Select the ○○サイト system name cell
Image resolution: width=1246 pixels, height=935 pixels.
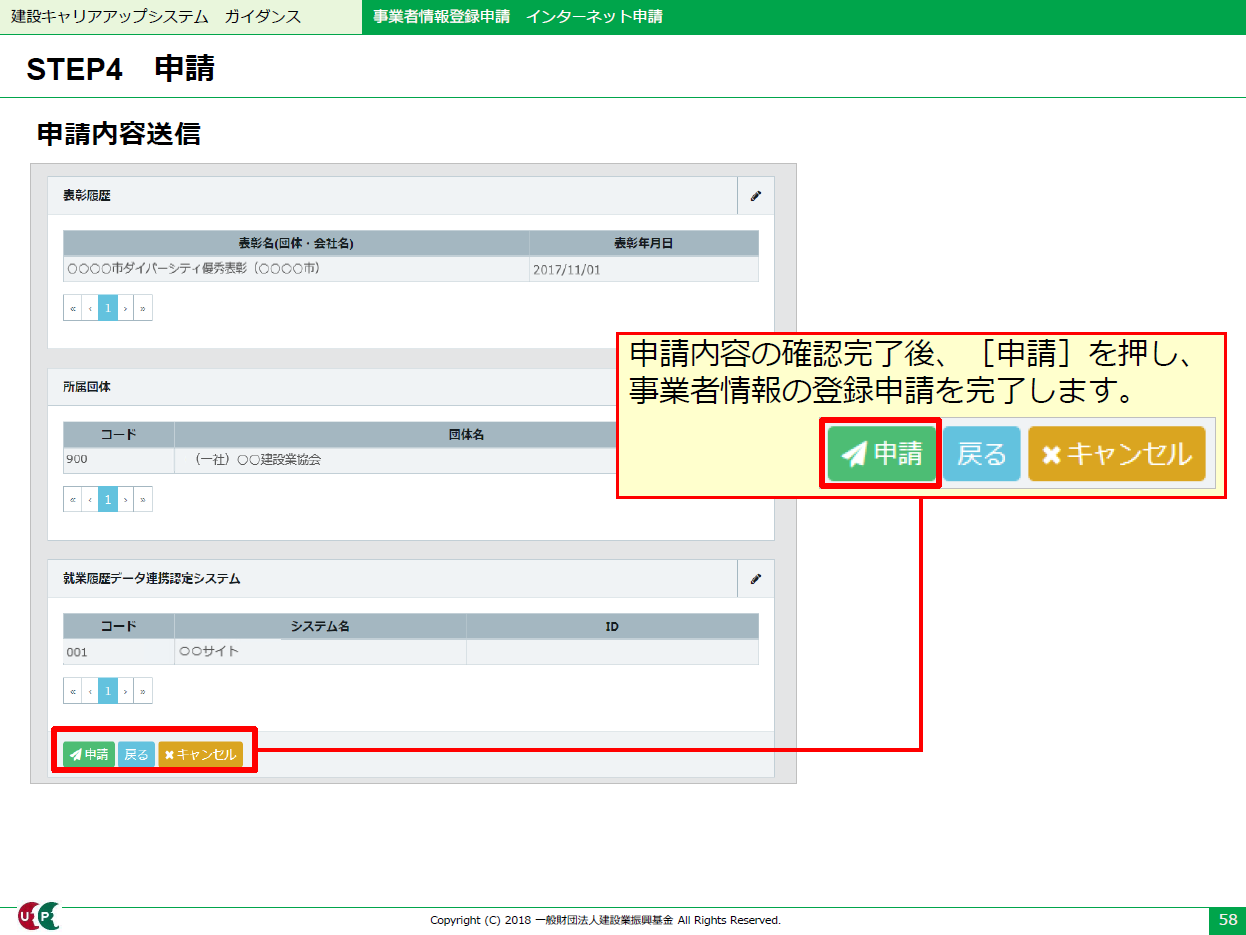[x=320, y=652]
